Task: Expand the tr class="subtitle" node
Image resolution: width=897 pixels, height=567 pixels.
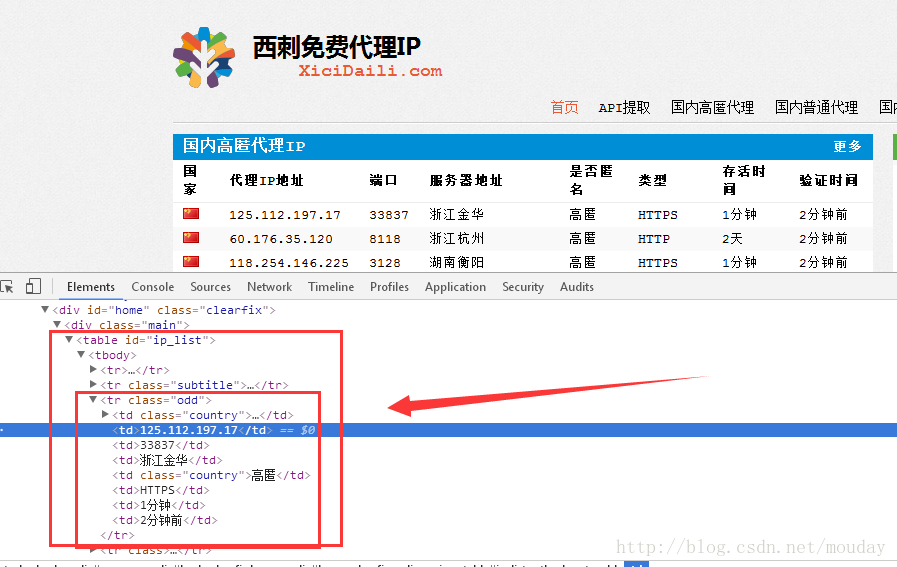Action: coord(93,384)
